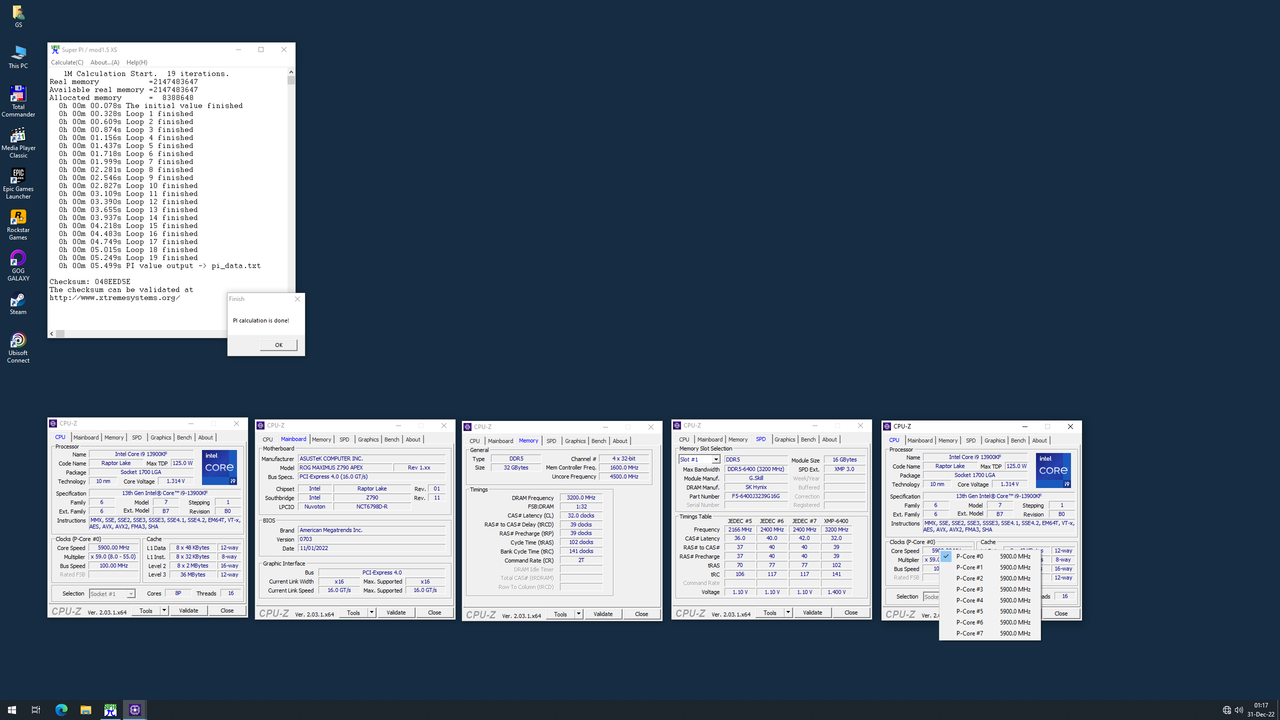Viewport: 1280px width, 720px height.
Task: Expand the Tools dropdown arrow in the Memory window
Action: coord(578,614)
